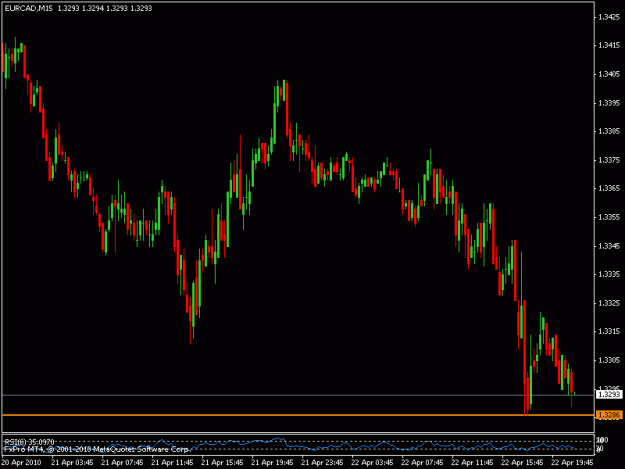Select the orange horizontal line at 1.3286
Image resolution: width=625 pixels, height=469 pixels.
click(x=298, y=415)
